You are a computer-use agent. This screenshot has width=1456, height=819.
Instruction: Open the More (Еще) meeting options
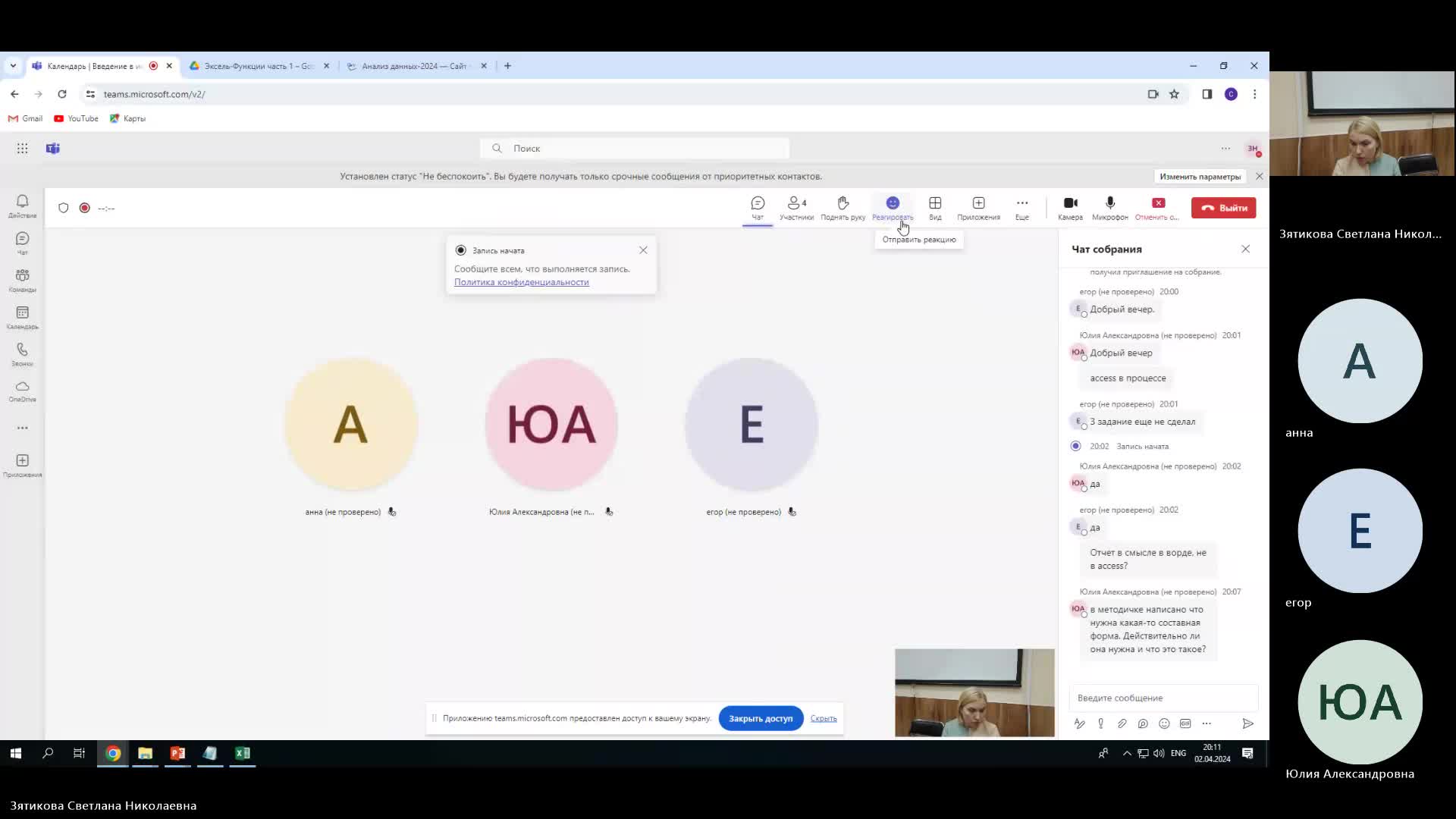1022,208
